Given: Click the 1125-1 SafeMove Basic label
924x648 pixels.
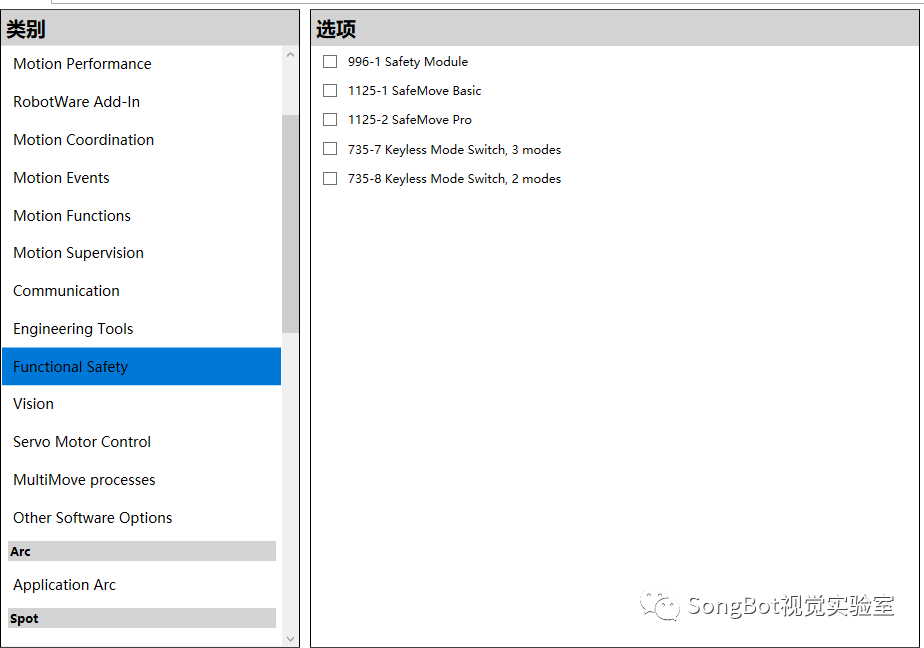Looking at the screenshot, I should [414, 90].
